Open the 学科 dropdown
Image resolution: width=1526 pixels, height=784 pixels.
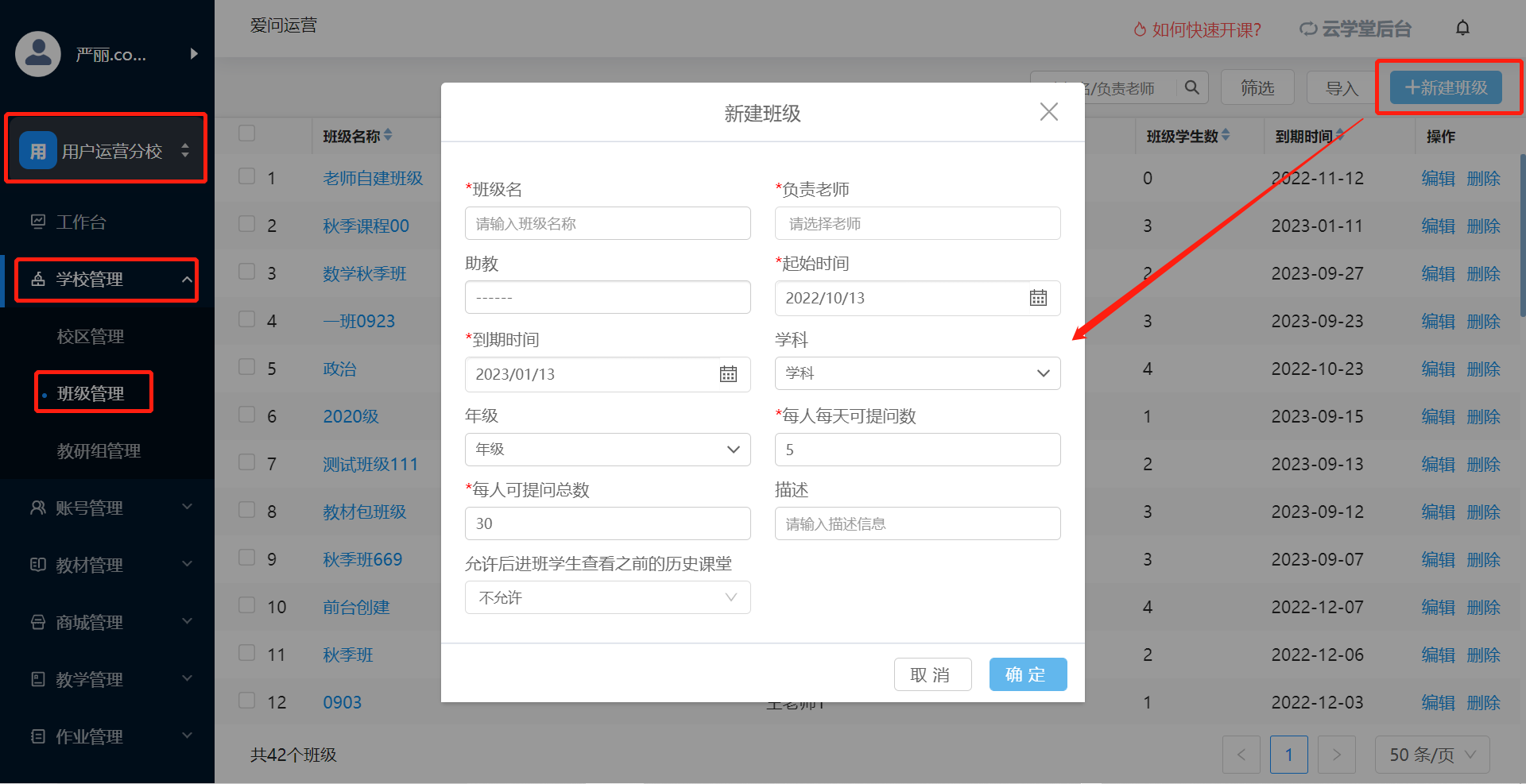point(917,373)
